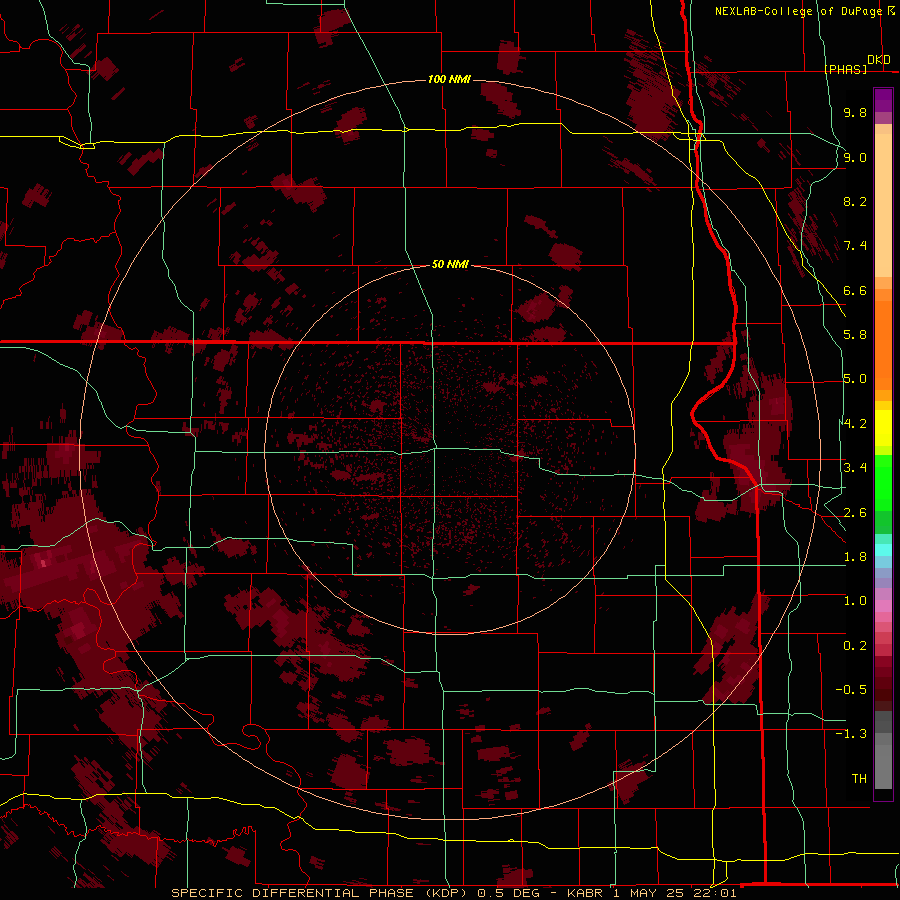Click the 50 NMI range ring label
Viewport: 900px width, 900px height.
click(450, 264)
